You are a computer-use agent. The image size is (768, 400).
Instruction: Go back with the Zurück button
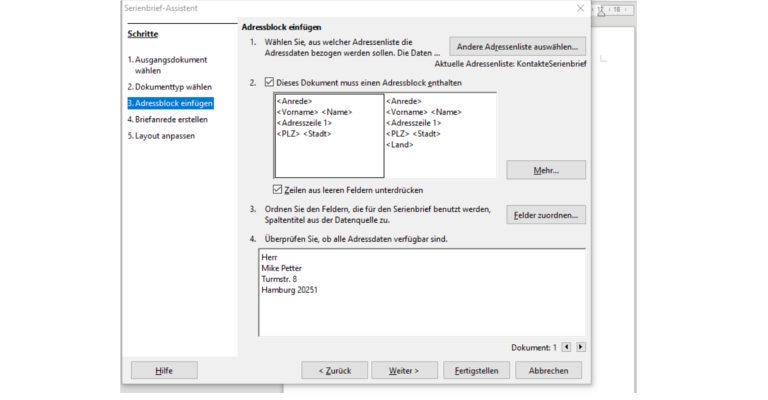click(334, 370)
